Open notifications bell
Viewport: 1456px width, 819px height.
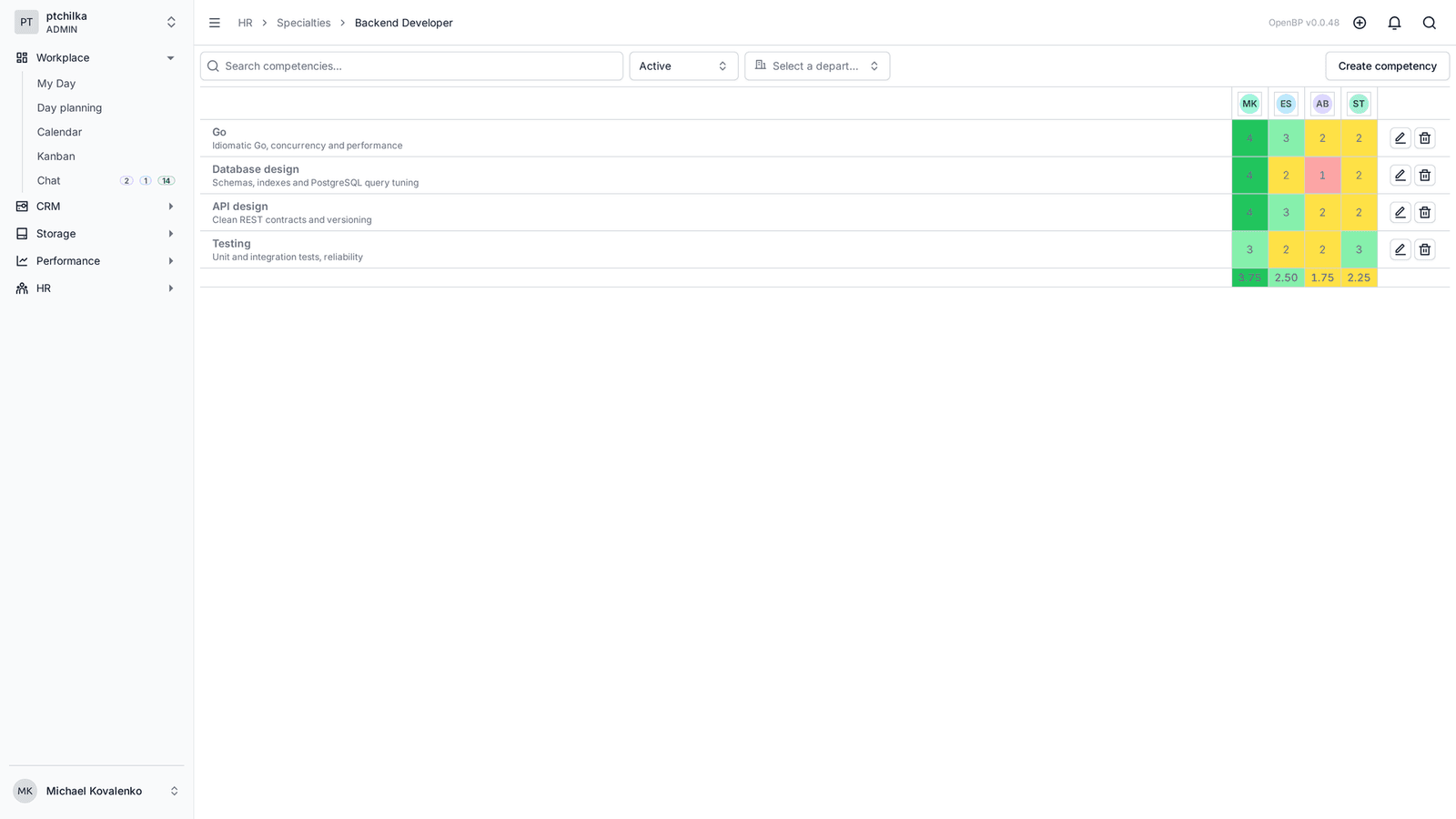(x=1394, y=23)
